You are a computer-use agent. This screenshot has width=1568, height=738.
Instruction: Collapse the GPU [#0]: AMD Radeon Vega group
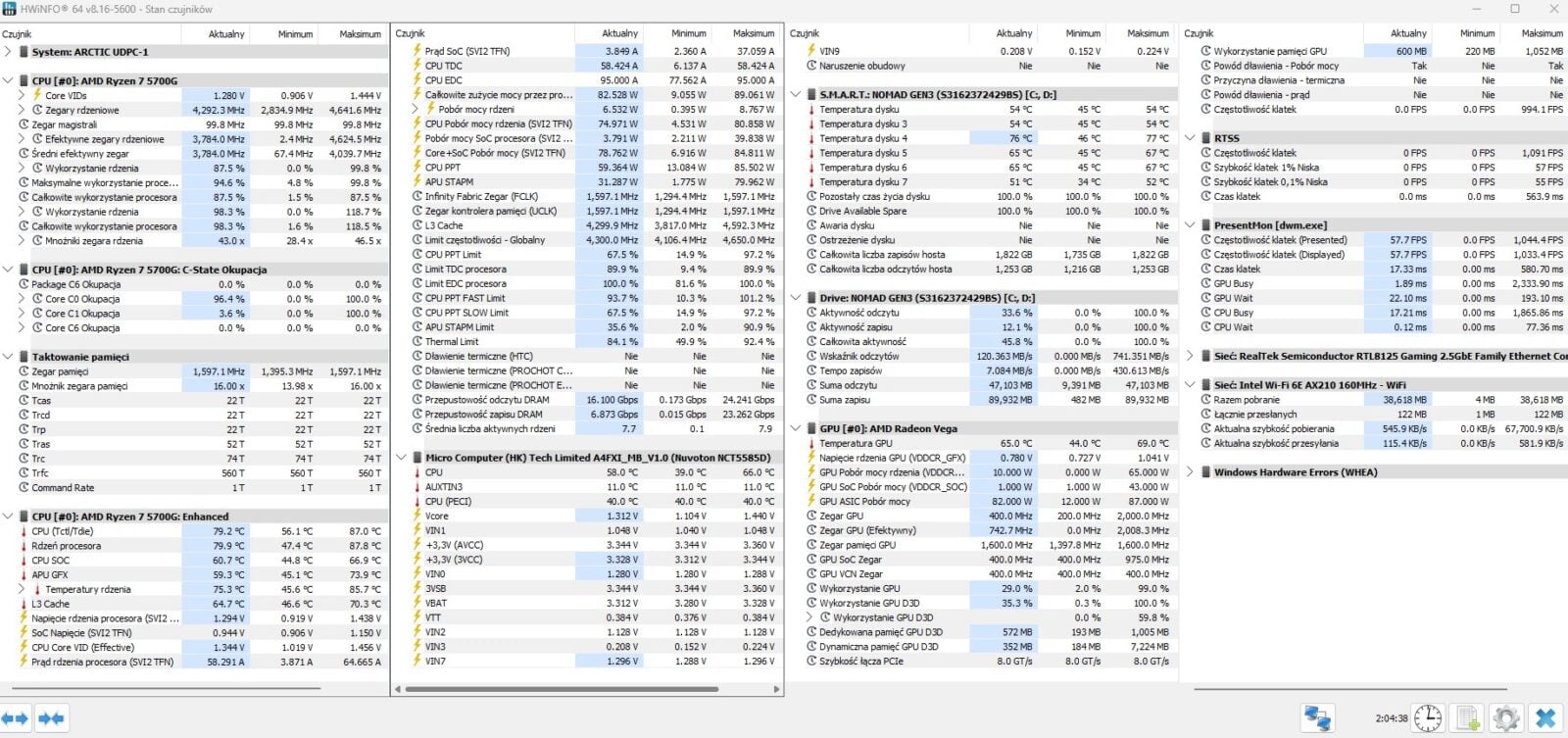[x=796, y=429]
